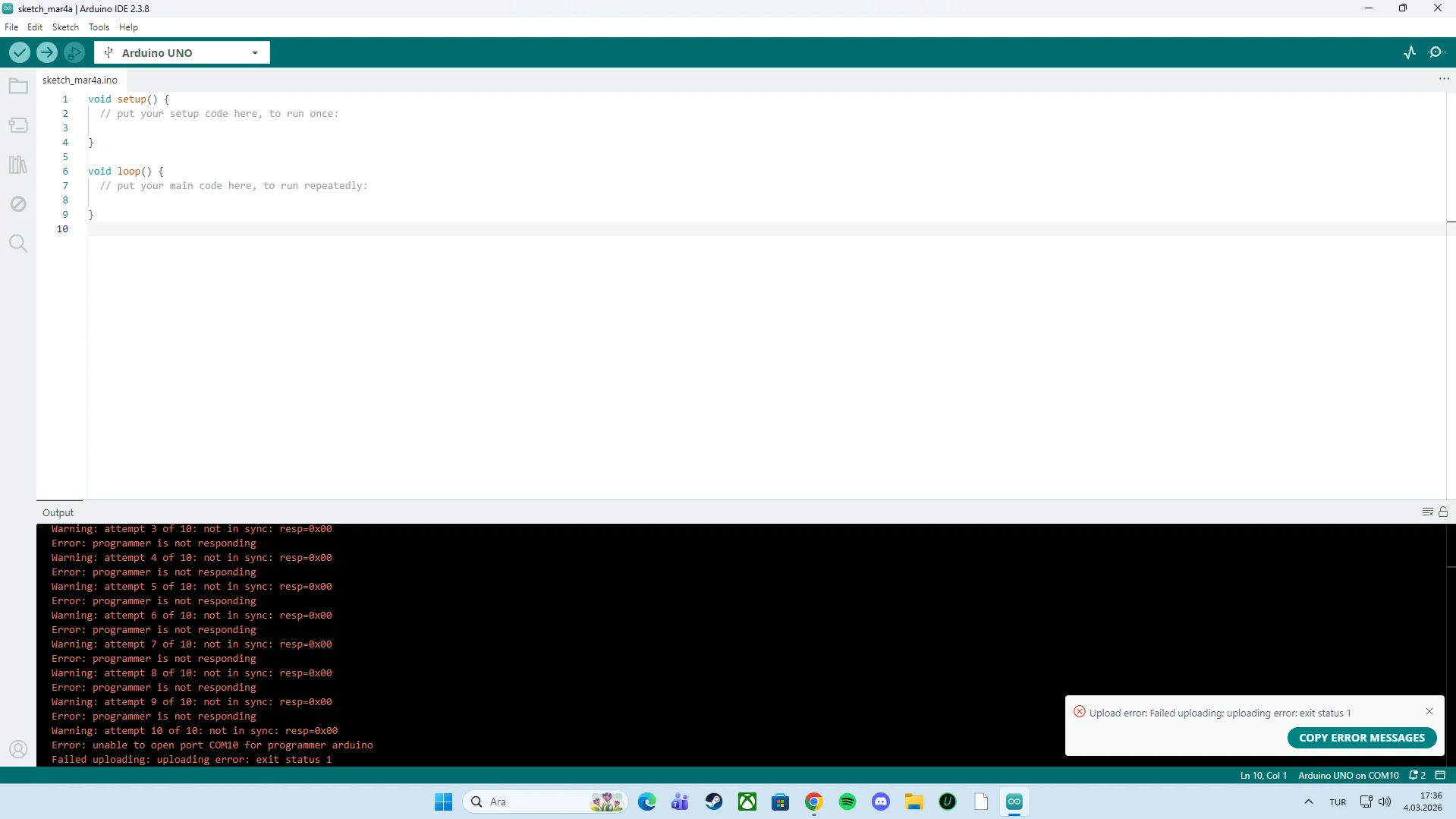Open the Edit menu
This screenshot has width=1456, height=819.
pyautogui.click(x=35, y=27)
